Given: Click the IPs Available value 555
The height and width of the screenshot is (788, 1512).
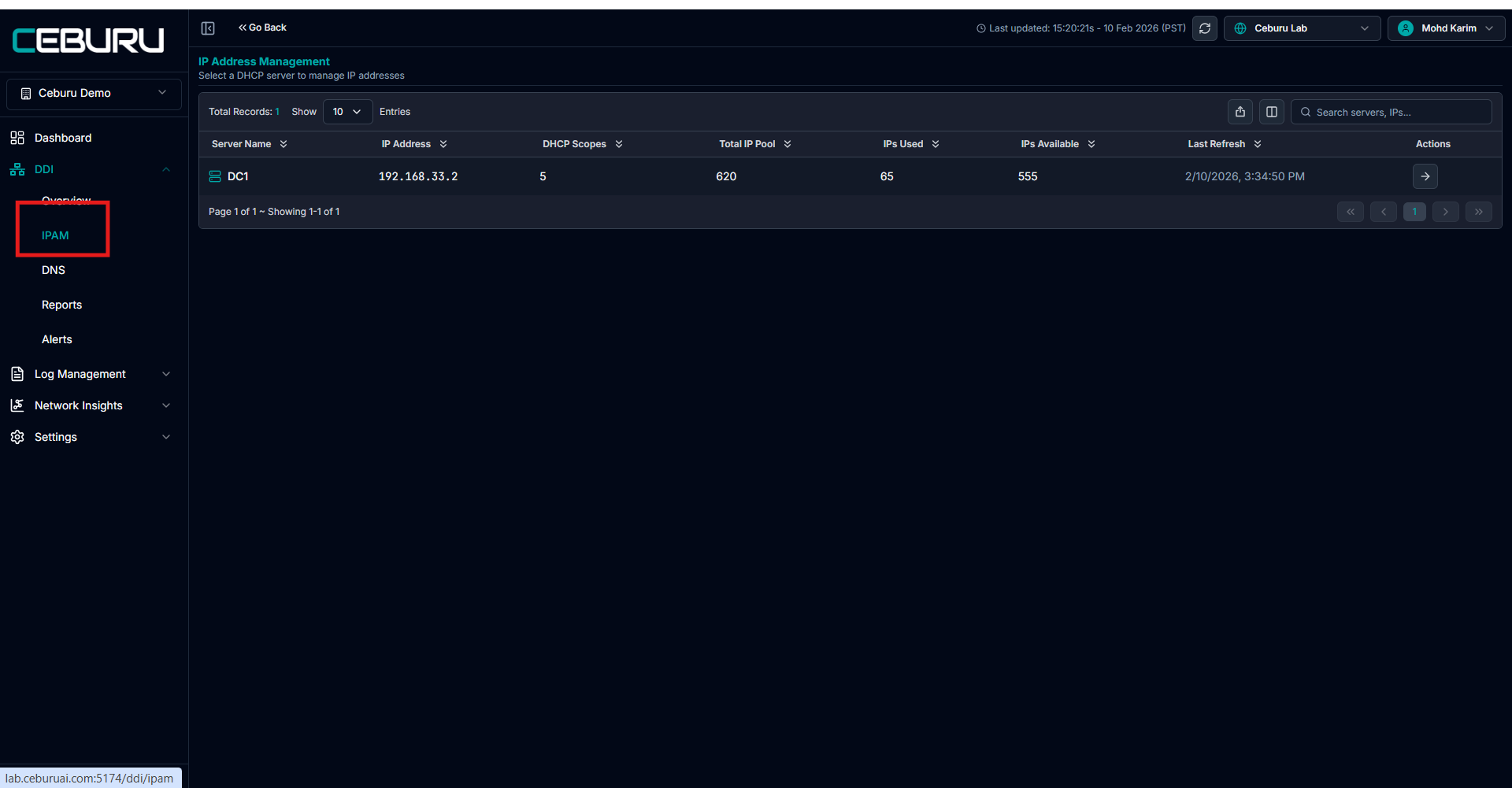Looking at the screenshot, I should pyautogui.click(x=1028, y=176).
